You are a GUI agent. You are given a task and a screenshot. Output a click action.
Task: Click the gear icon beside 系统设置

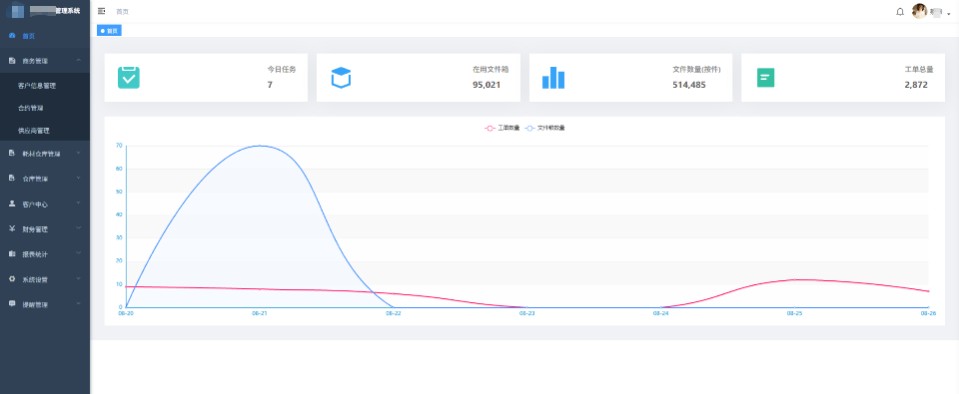pyautogui.click(x=12, y=279)
